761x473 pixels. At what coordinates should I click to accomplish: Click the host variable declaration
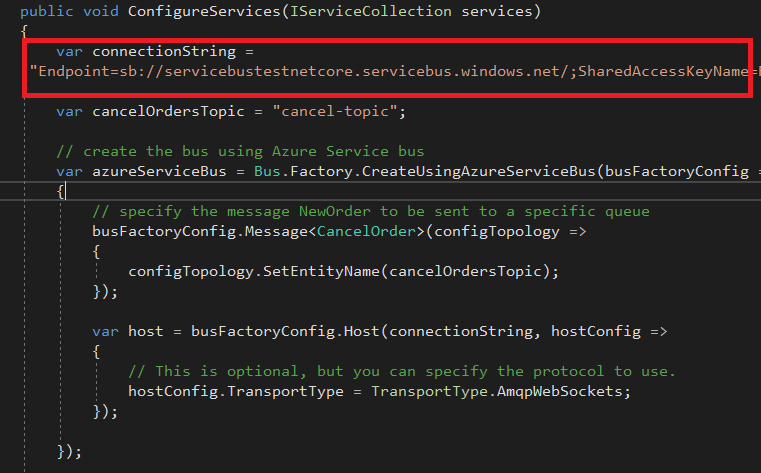(x=145, y=331)
